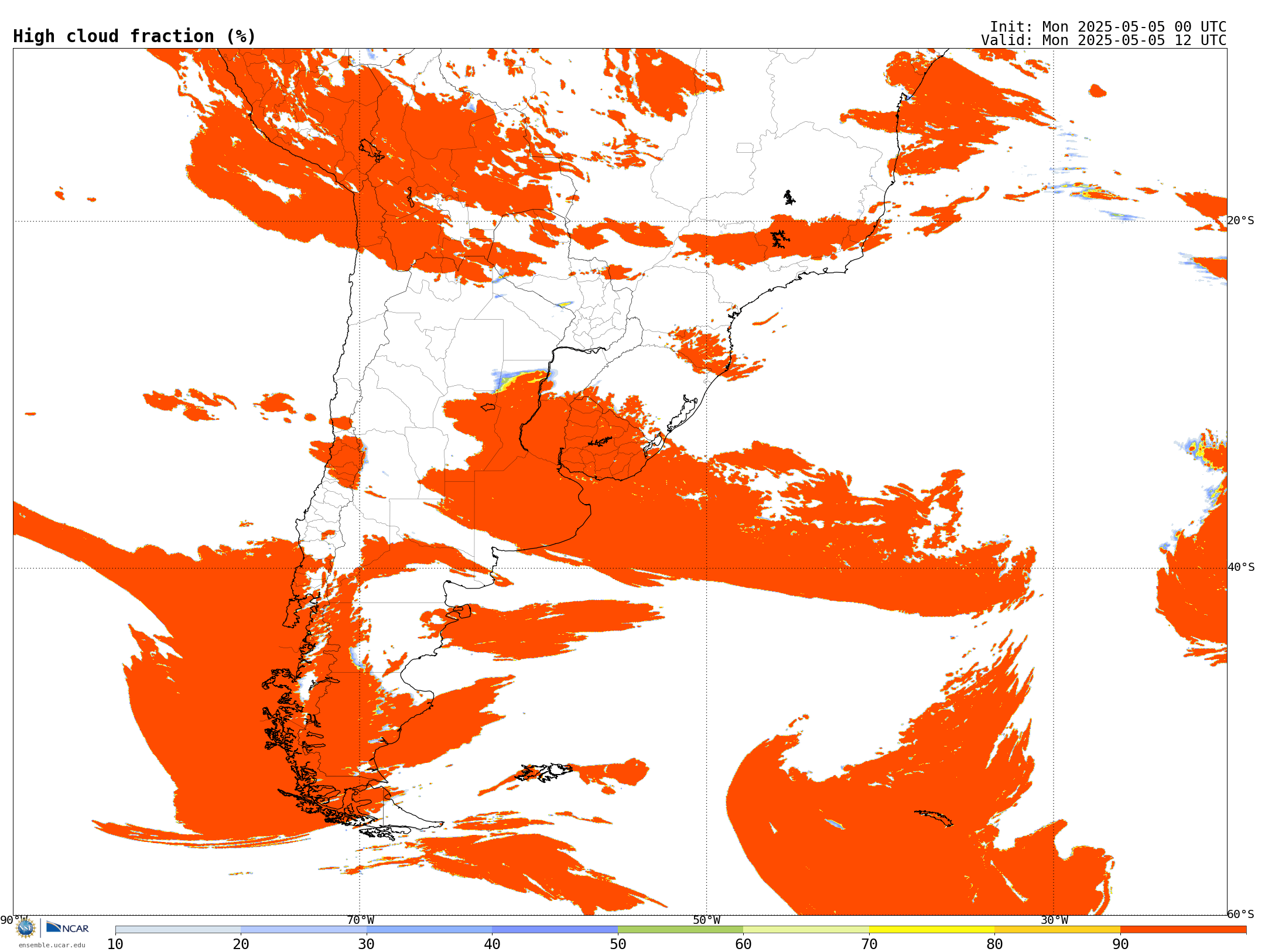Click the 60–70 pale yellow colorbar segment
Viewport: 1265px width, 952px height.
coord(806,930)
